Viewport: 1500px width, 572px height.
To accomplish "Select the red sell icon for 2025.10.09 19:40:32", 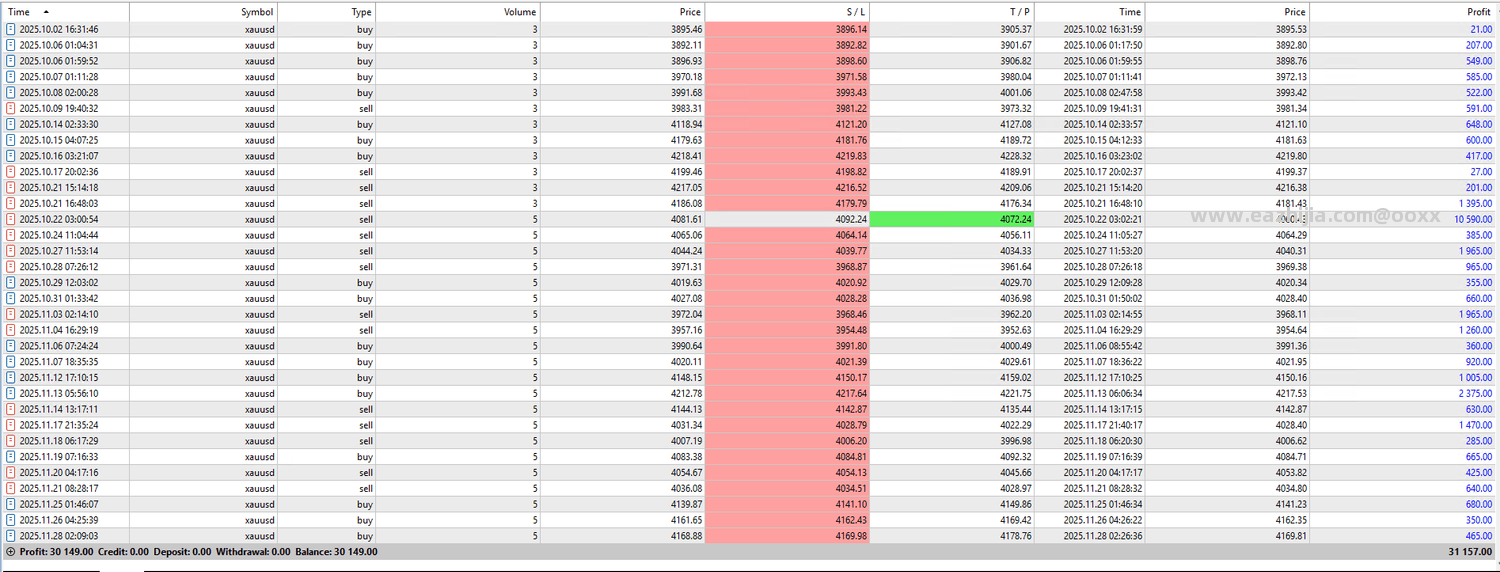I will pyautogui.click(x=11, y=108).
